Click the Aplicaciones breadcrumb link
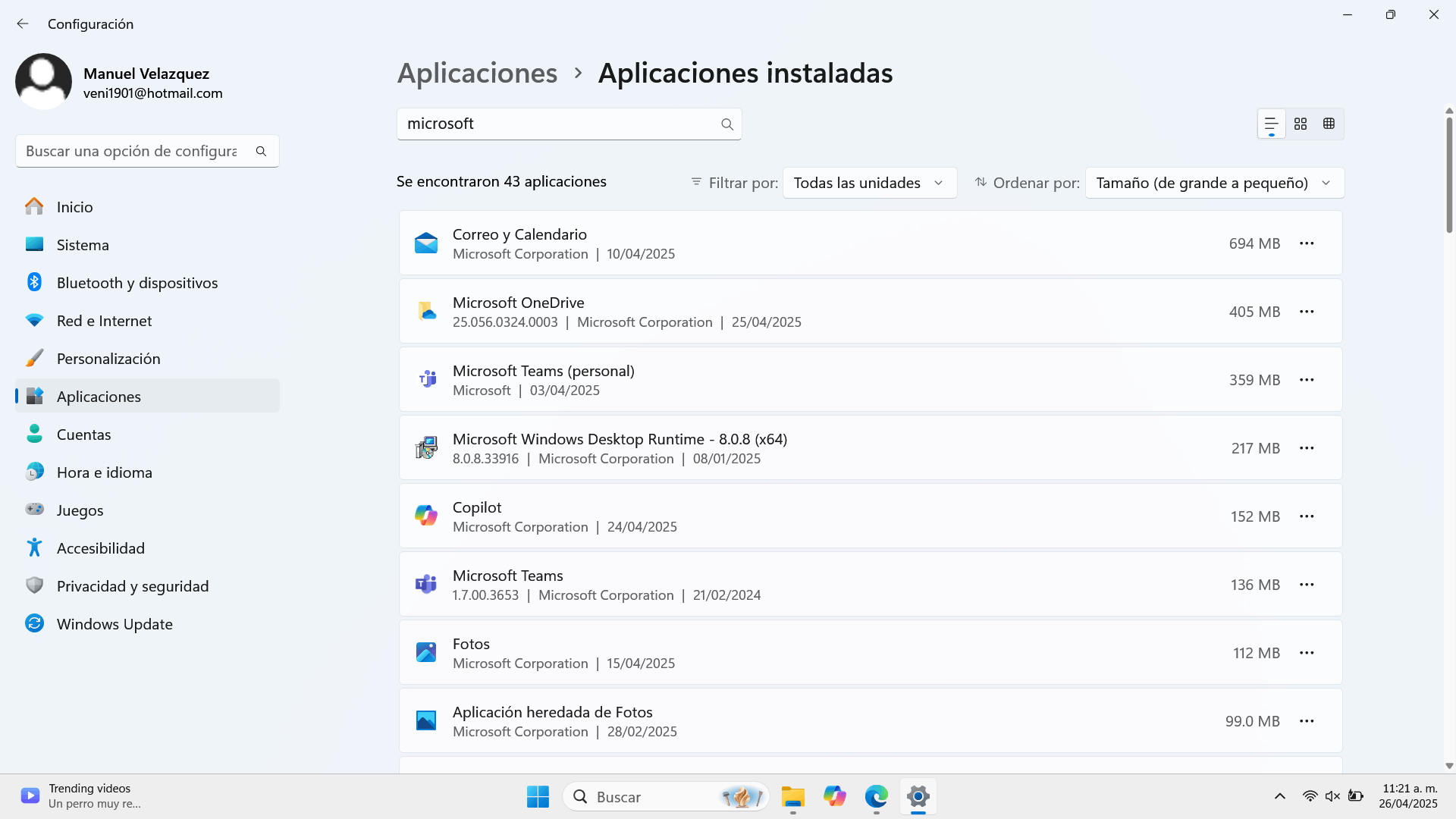Image resolution: width=1456 pixels, height=819 pixels. tap(477, 73)
